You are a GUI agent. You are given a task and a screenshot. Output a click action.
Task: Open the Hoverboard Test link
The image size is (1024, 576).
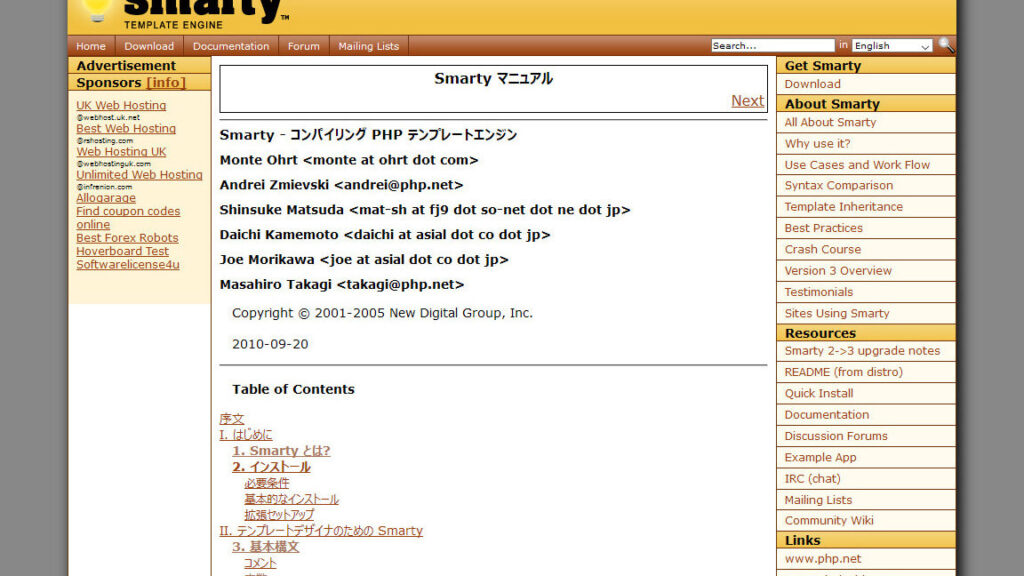click(x=122, y=251)
